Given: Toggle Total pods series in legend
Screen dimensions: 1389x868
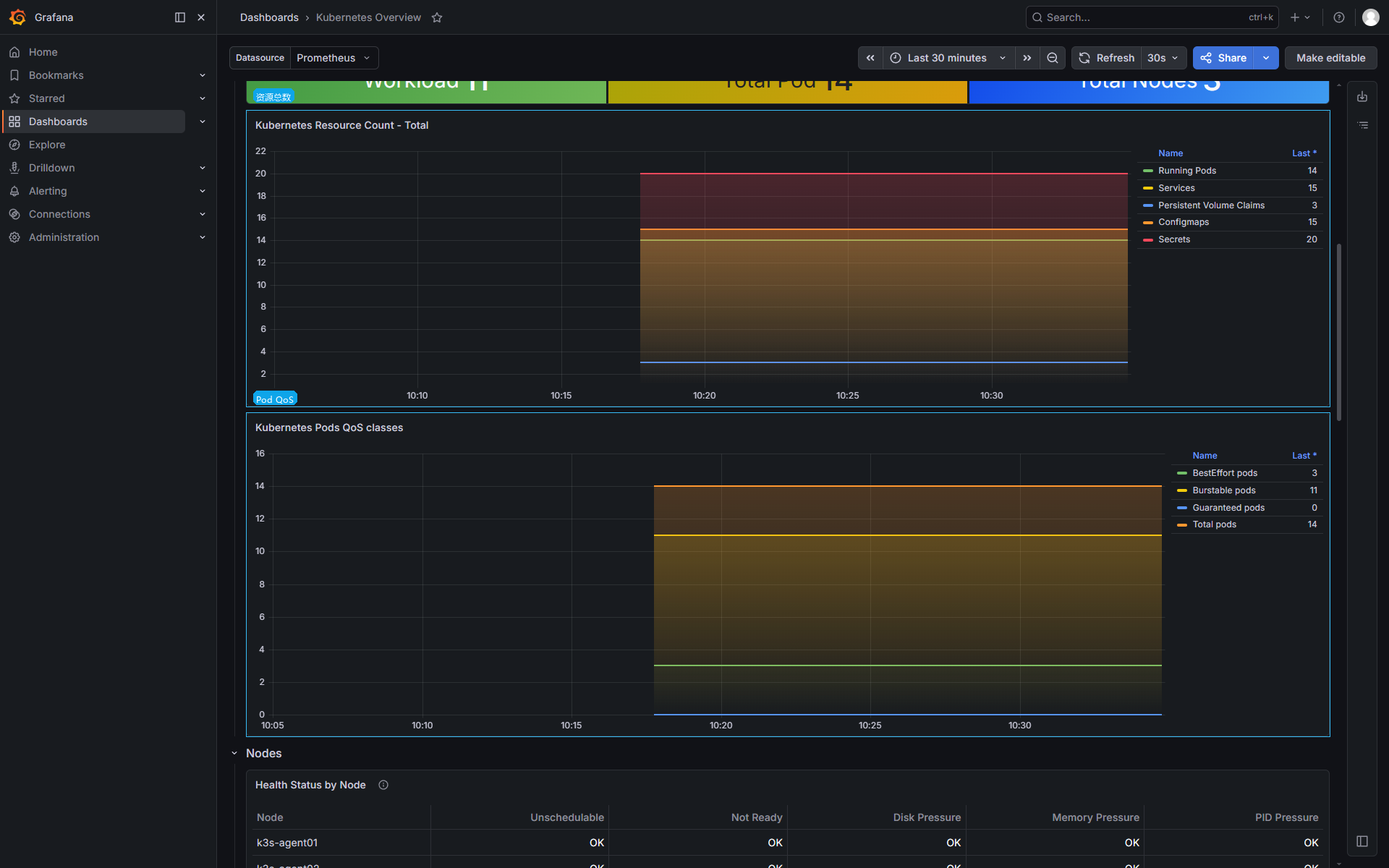Looking at the screenshot, I should (x=1214, y=524).
